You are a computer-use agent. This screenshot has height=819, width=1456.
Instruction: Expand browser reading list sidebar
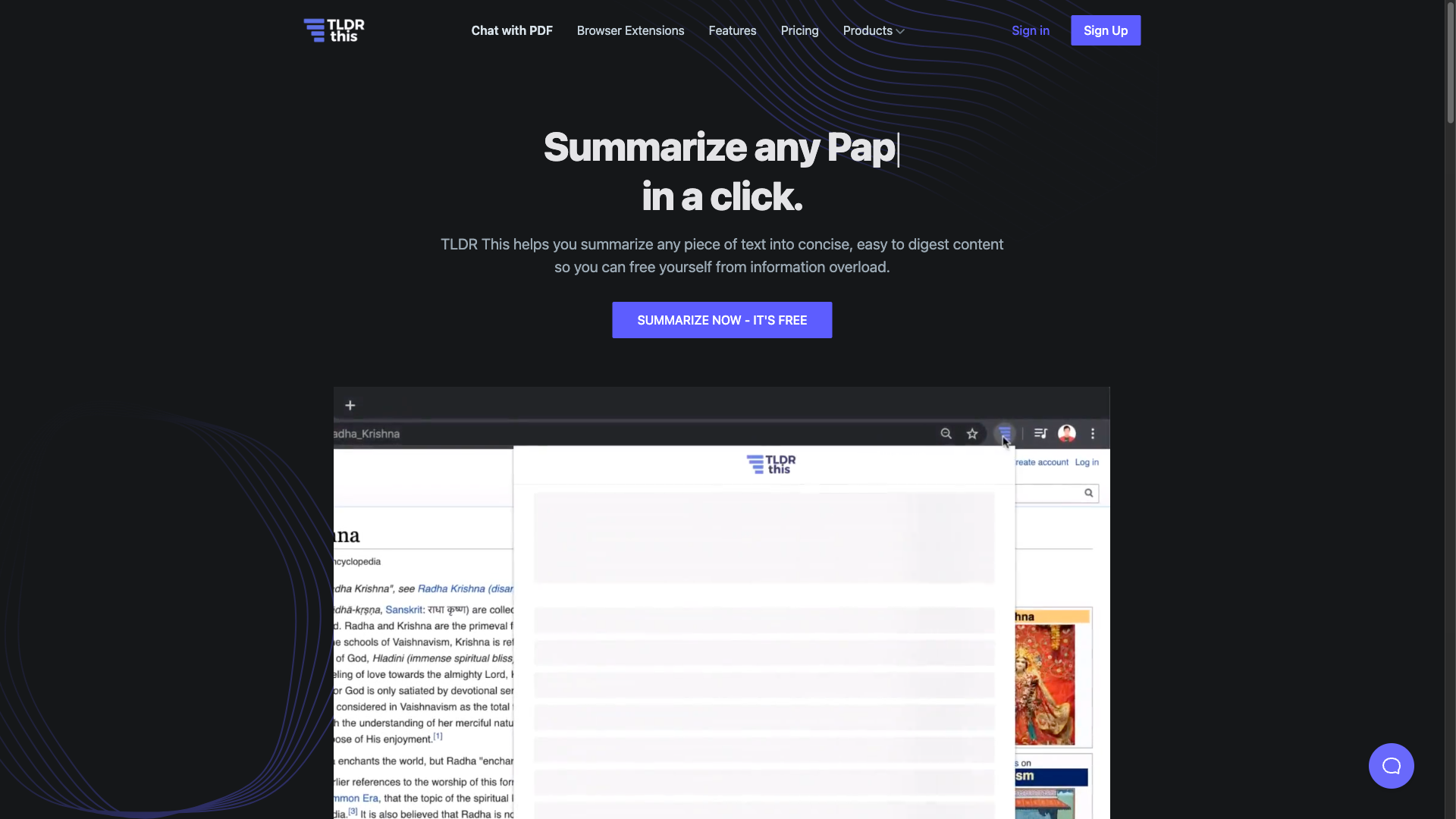1040,433
